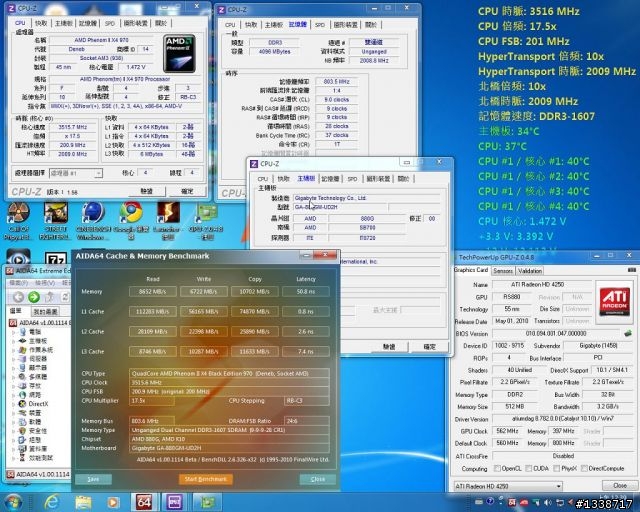Image resolution: width=640 pixels, height=512 pixels.
Task: Select Graphics Card tab in GPU-Z
Action: coord(471,270)
